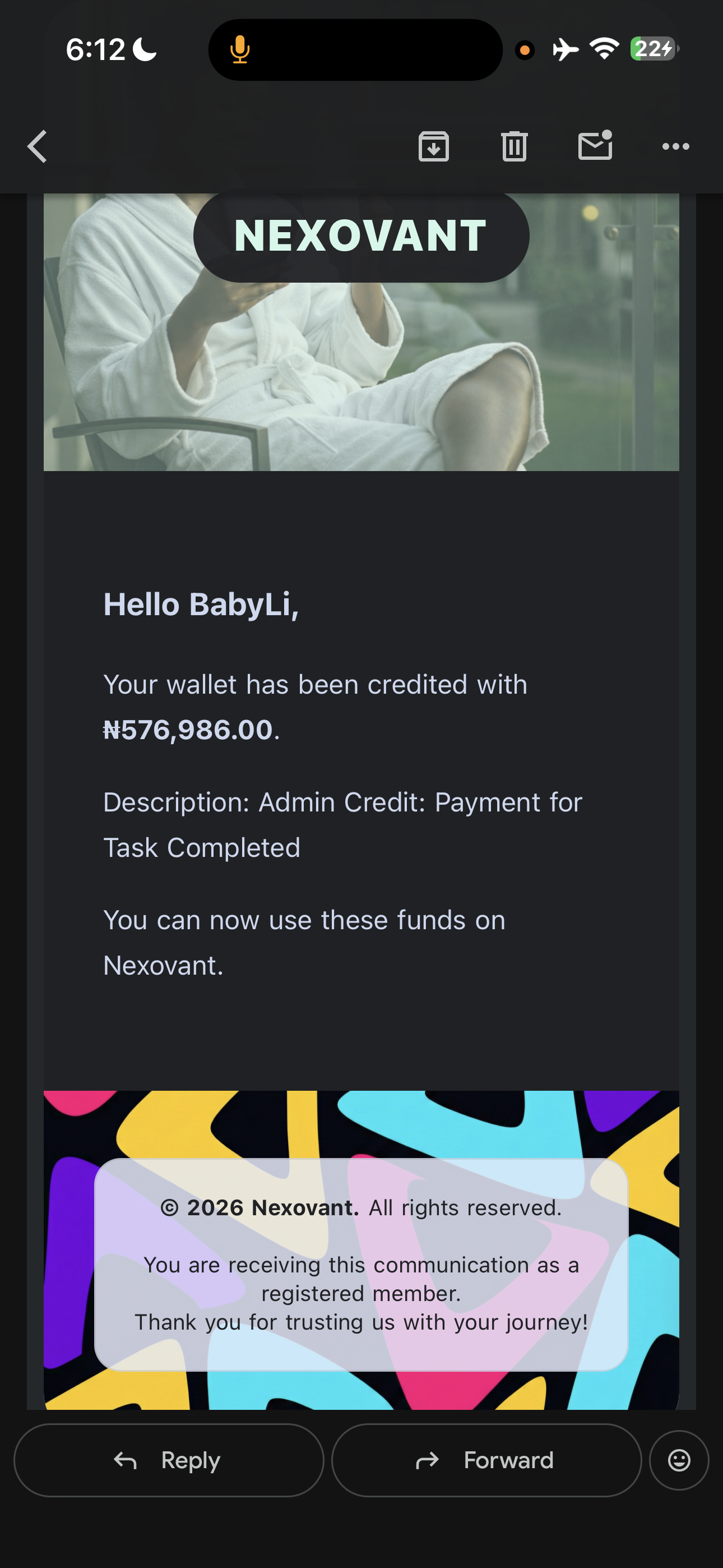
Task: Tap the NEXOVANT logo badge
Action: click(x=361, y=236)
